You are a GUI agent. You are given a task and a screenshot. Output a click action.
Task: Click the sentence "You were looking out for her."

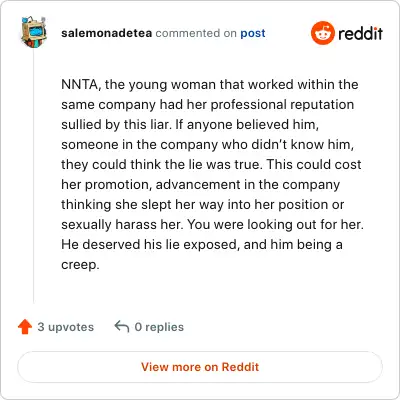(x=275, y=224)
